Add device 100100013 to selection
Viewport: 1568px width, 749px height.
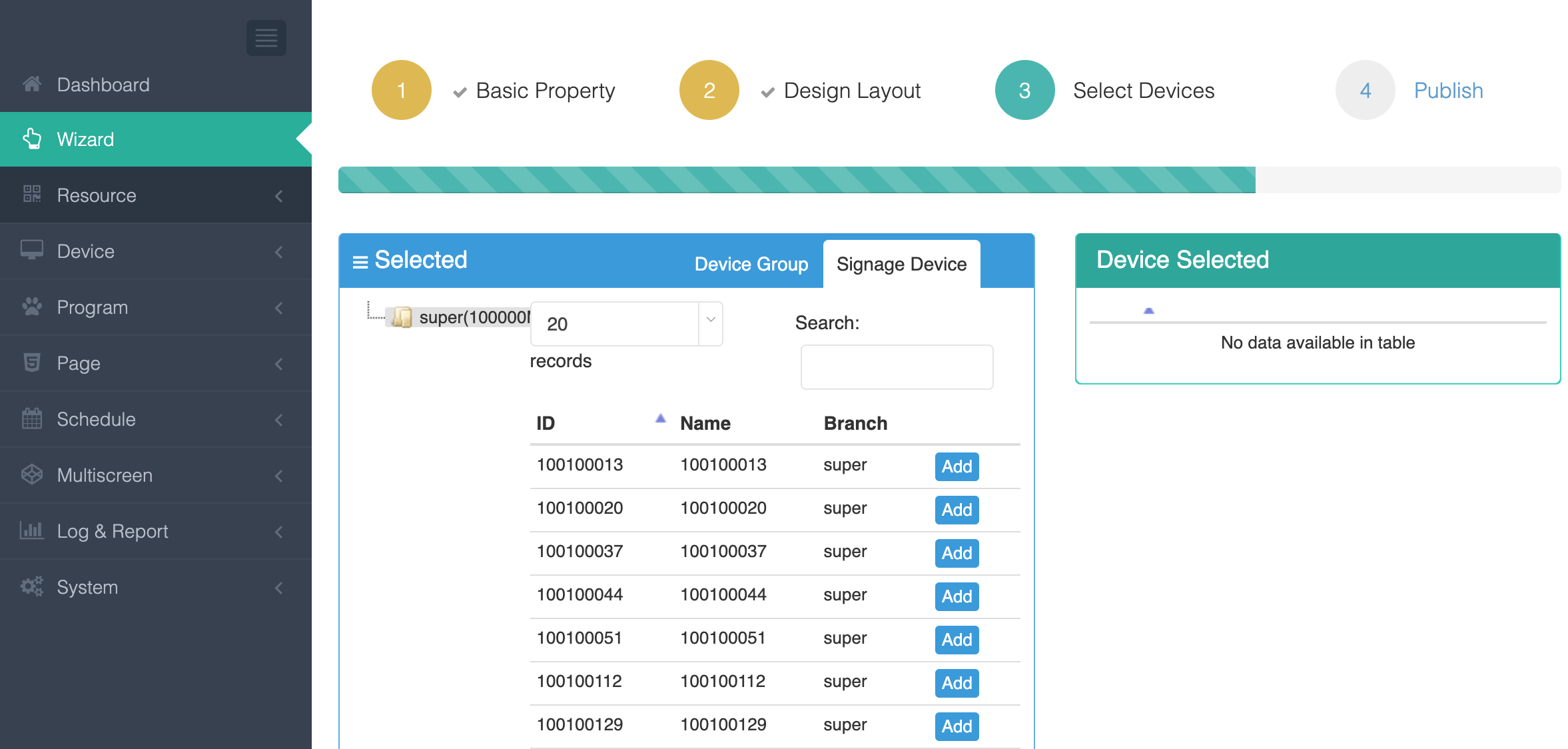pyautogui.click(x=956, y=466)
